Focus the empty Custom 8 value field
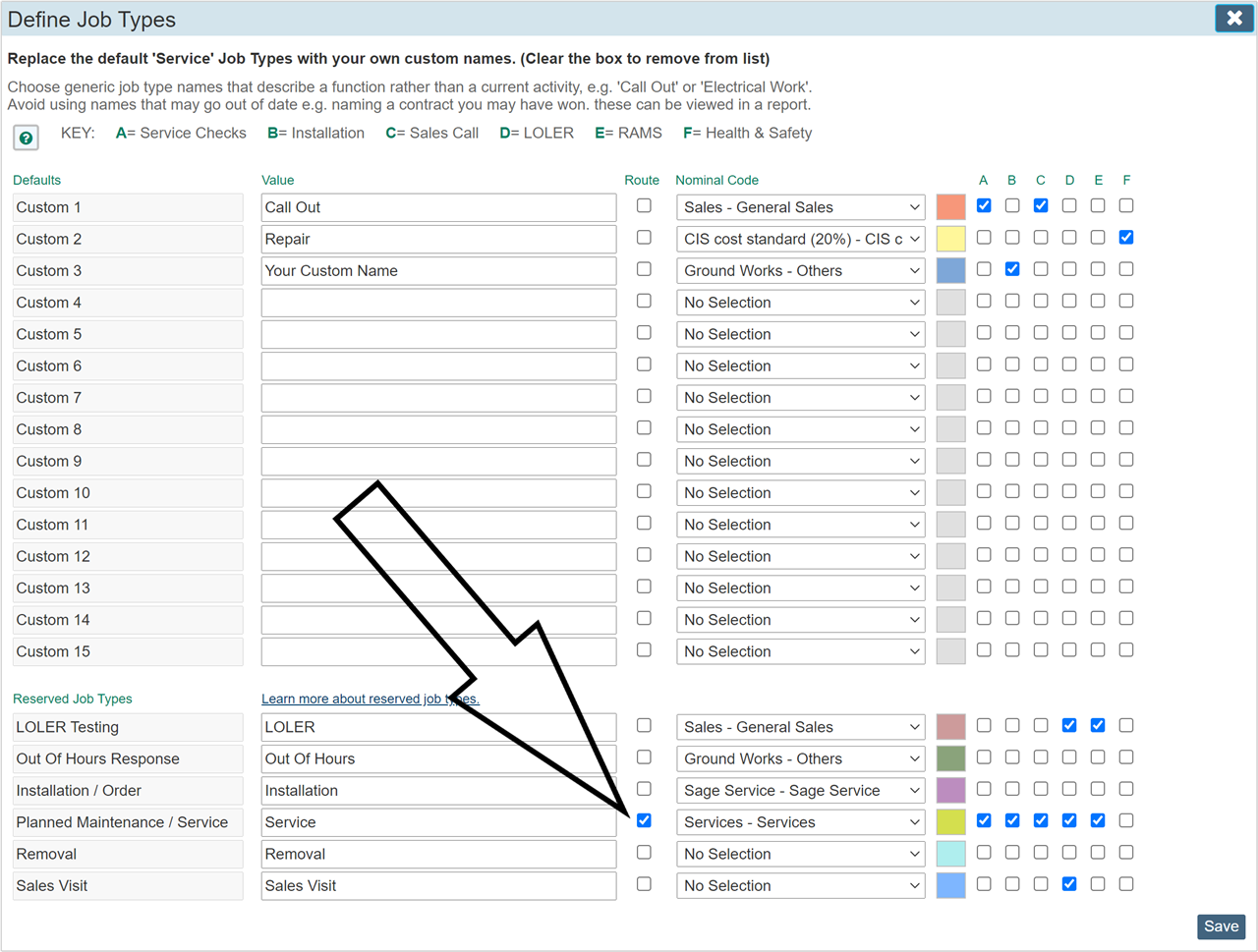 tap(438, 429)
